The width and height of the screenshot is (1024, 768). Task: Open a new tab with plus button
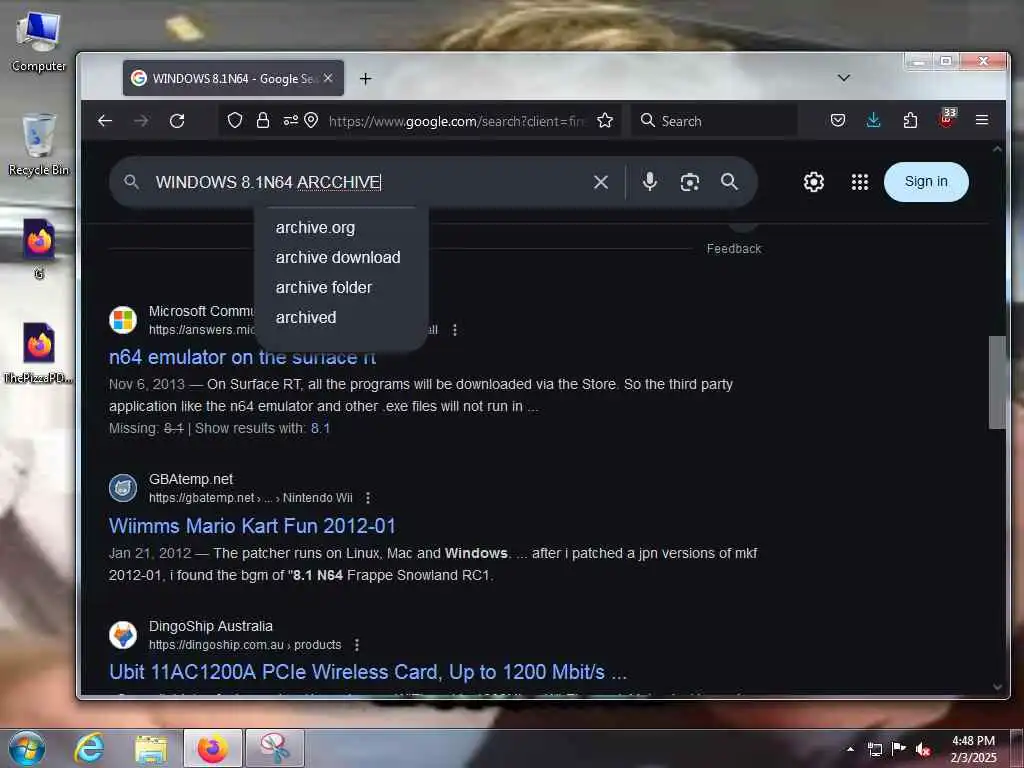(x=366, y=78)
